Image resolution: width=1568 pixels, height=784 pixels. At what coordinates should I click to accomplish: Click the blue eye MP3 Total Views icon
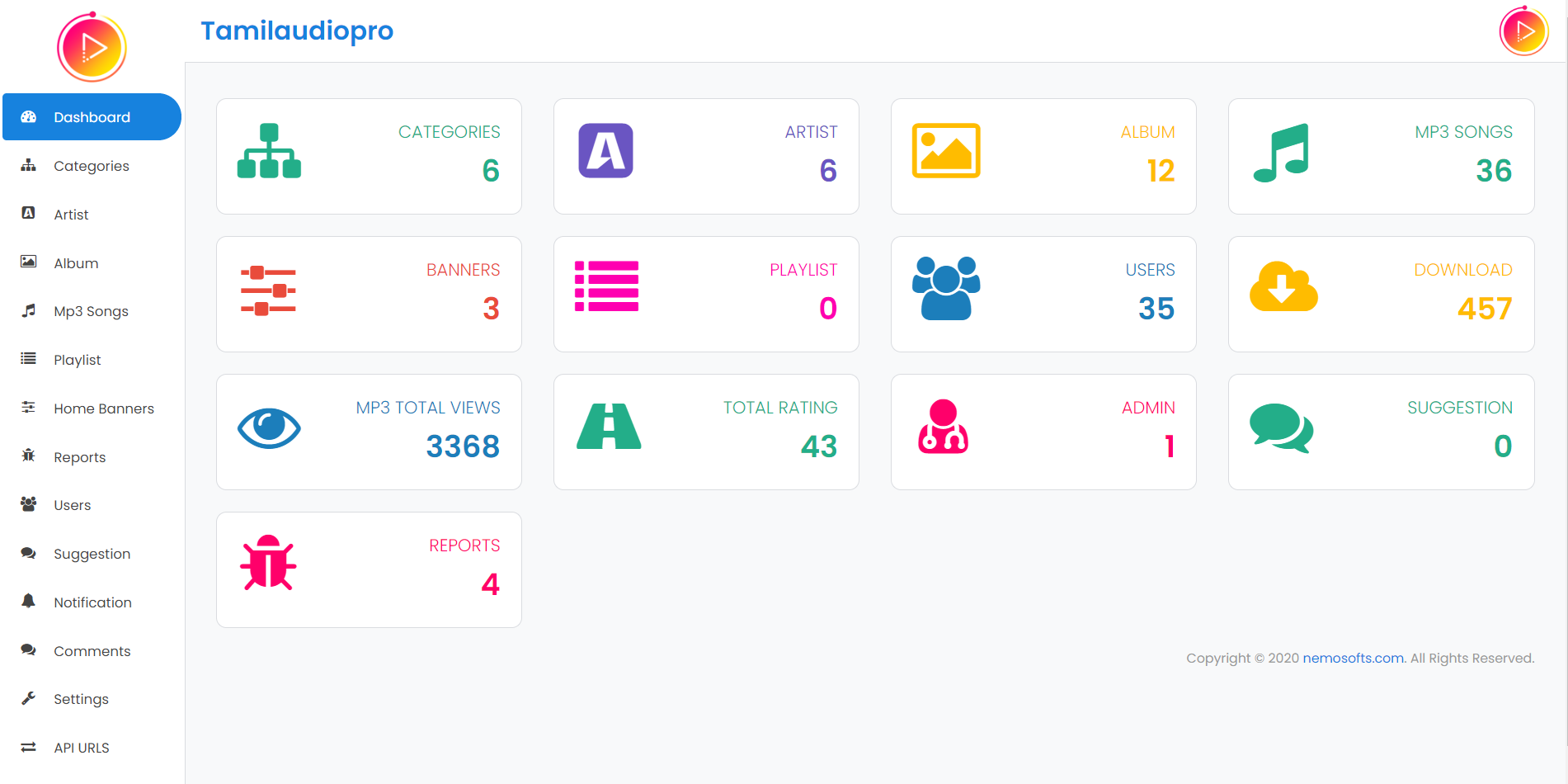point(269,428)
